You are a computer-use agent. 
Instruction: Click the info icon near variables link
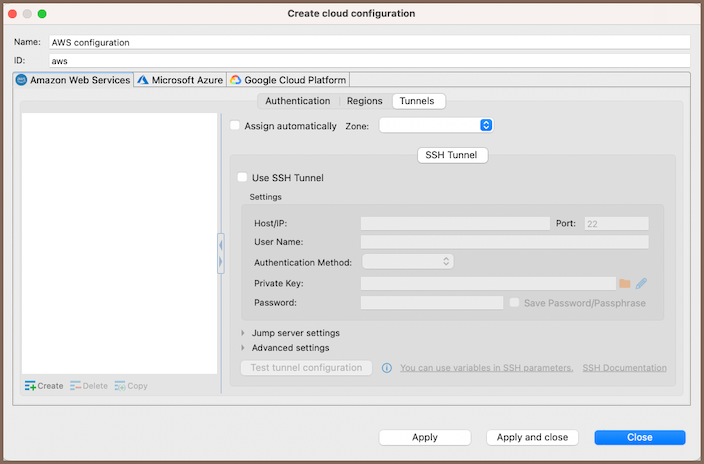(386, 368)
